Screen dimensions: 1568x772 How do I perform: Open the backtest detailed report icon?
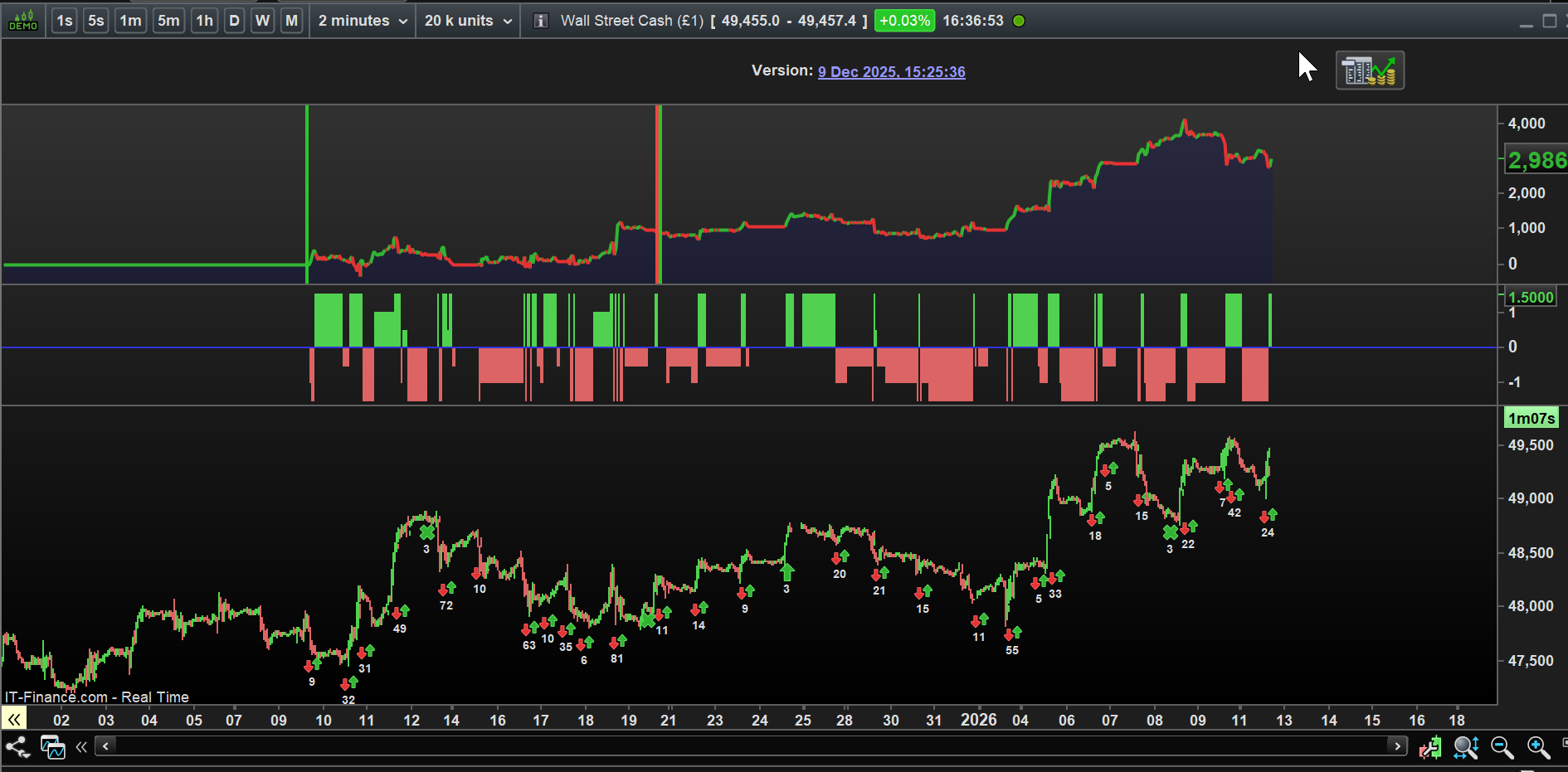pos(1369,70)
